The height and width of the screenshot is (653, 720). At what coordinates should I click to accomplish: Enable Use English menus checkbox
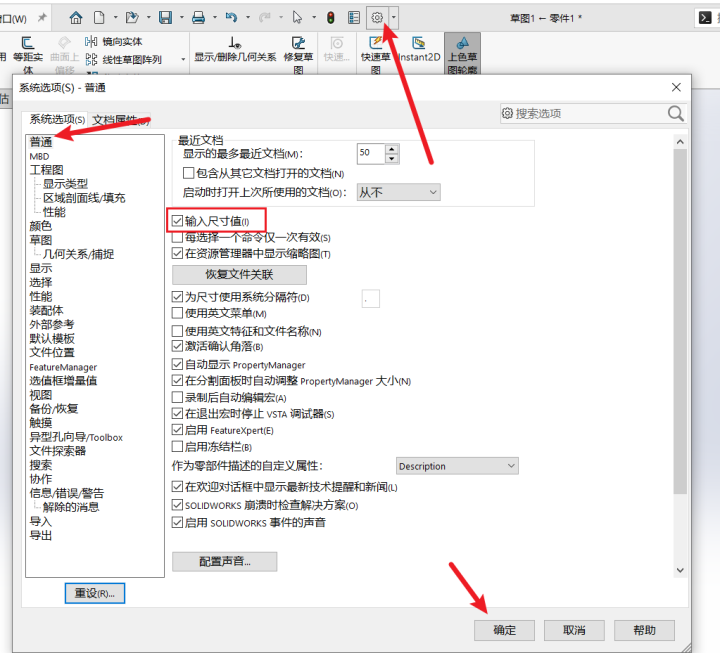pos(177,313)
